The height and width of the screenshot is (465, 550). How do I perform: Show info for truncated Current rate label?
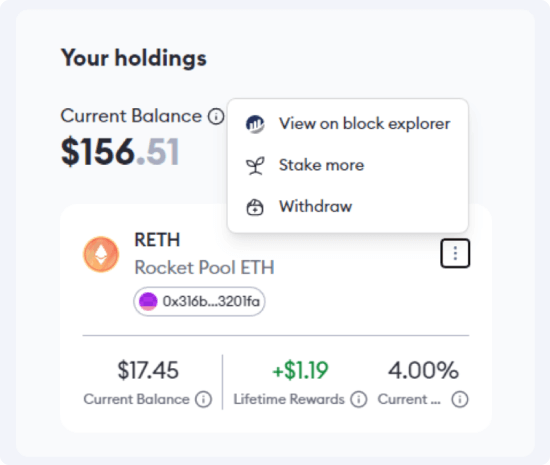[x=460, y=399]
